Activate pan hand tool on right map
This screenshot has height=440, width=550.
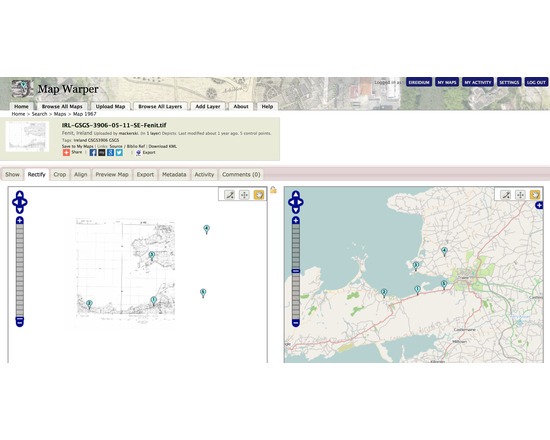(x=535, y=195)
